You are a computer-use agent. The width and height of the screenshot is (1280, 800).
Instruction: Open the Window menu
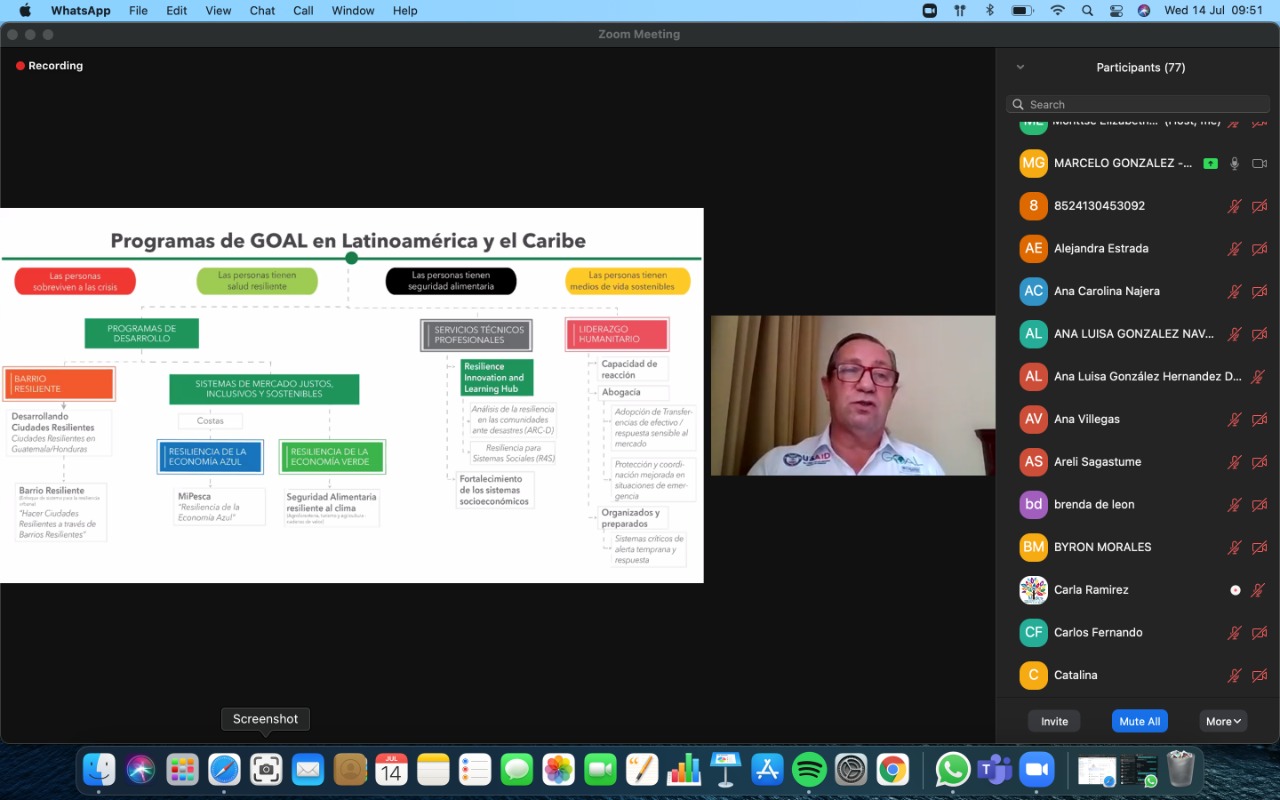pyautogui.click(x=352, y=11)
